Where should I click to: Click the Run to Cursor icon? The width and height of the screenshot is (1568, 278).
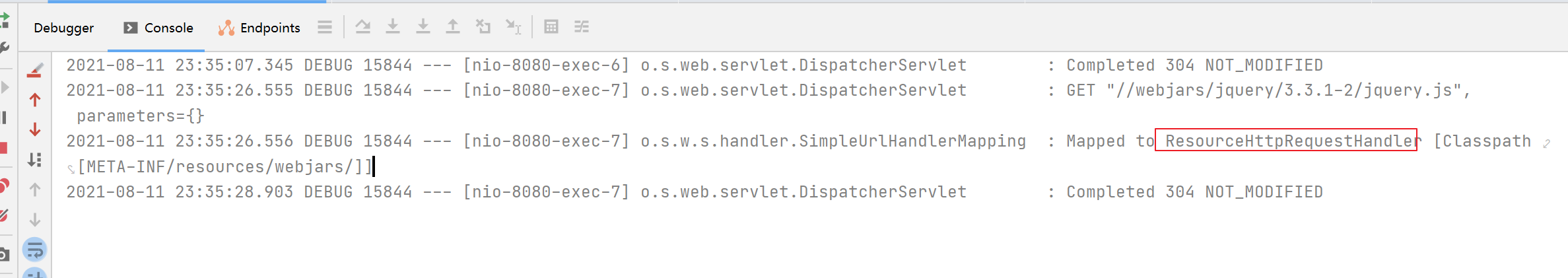(x=514, y=27)
